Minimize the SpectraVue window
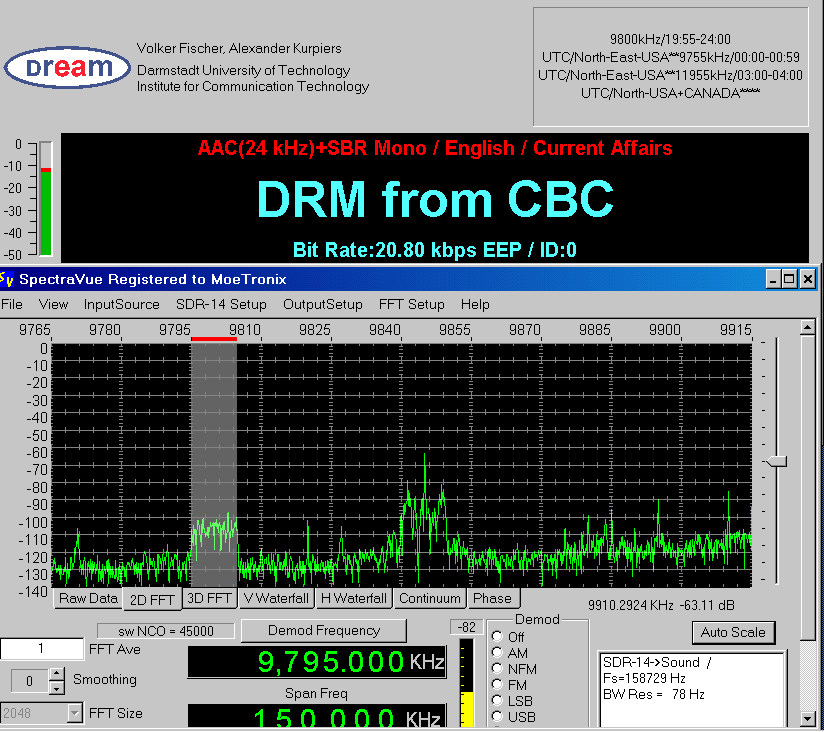This screenshot has height=732, width=824. (x=772, y=279)
